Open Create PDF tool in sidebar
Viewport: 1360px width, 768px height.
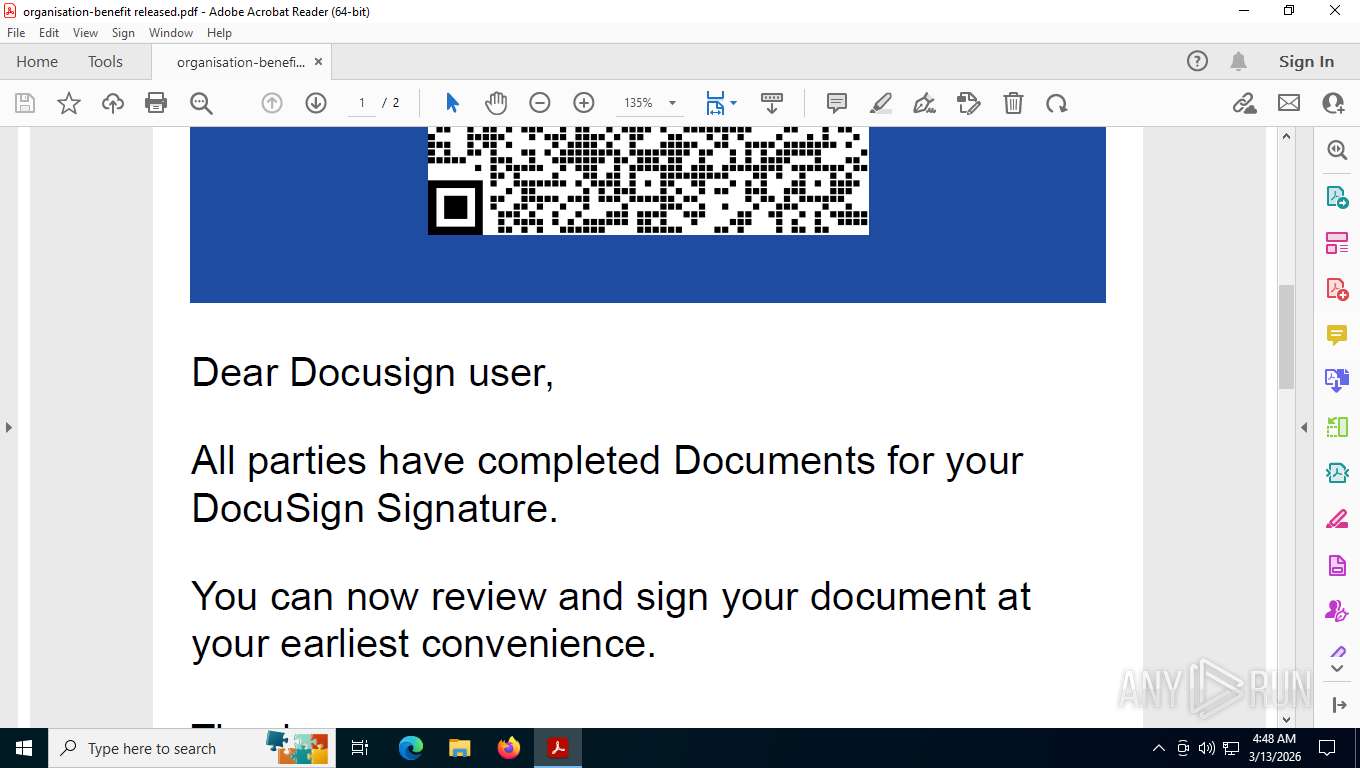(x=1337, y=289)
